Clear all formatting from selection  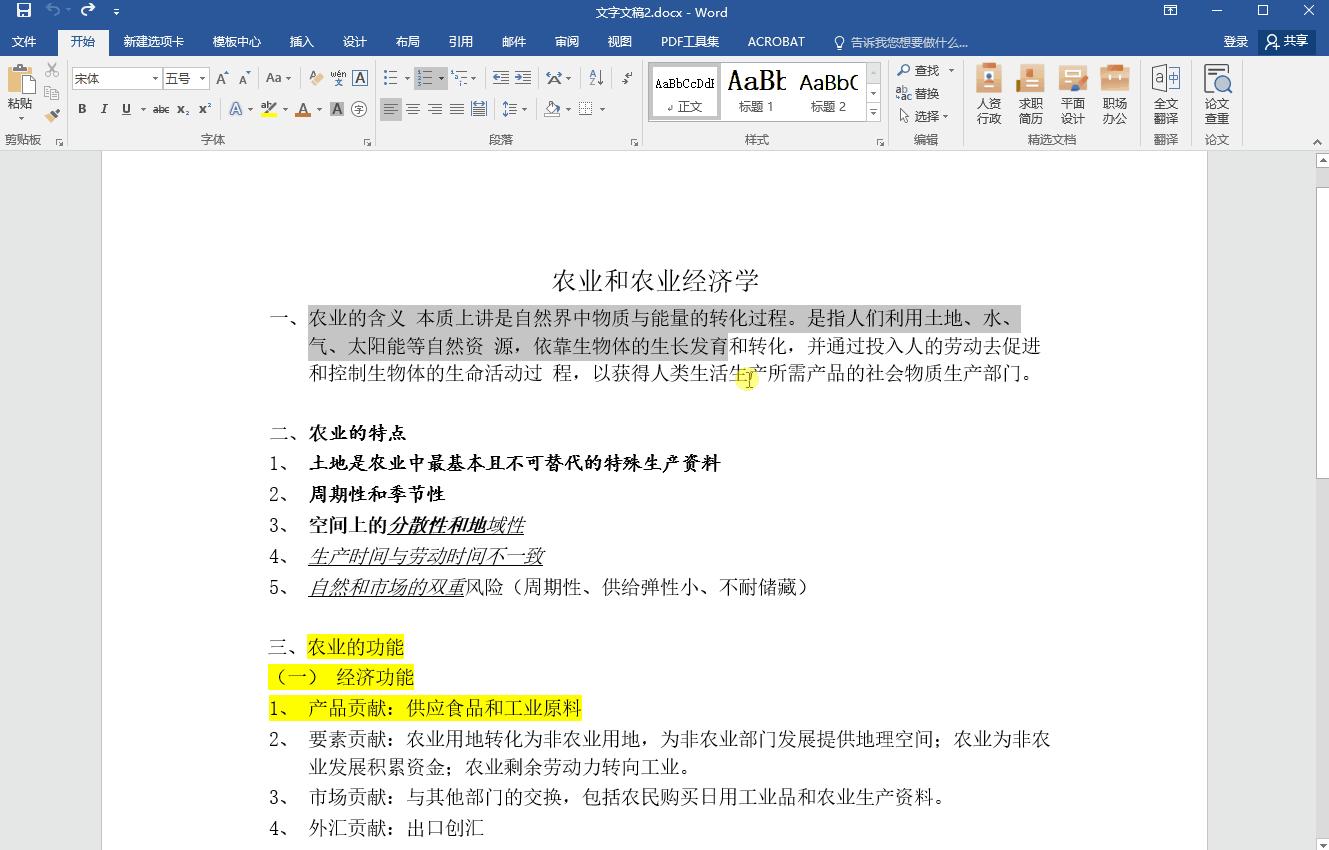[314, 77]
